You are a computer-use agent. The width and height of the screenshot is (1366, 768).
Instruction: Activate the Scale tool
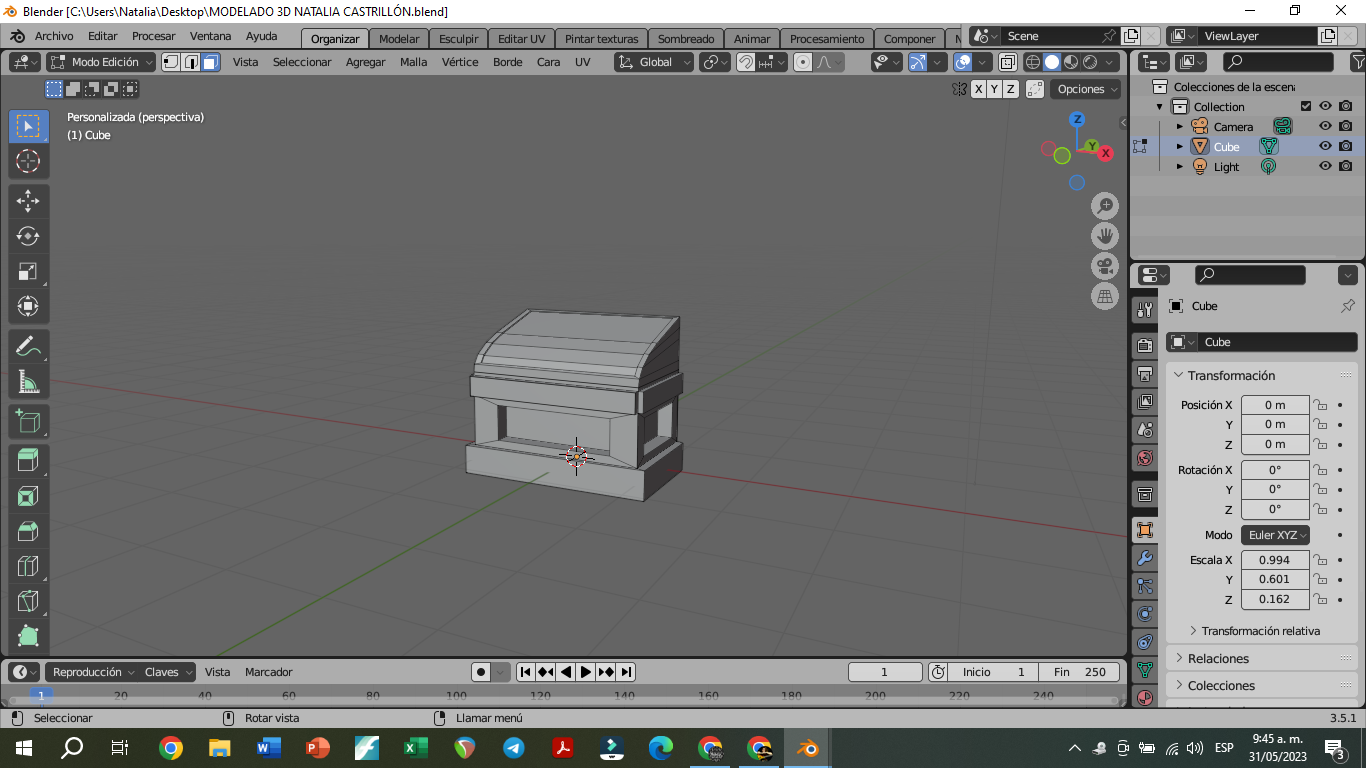28,272
